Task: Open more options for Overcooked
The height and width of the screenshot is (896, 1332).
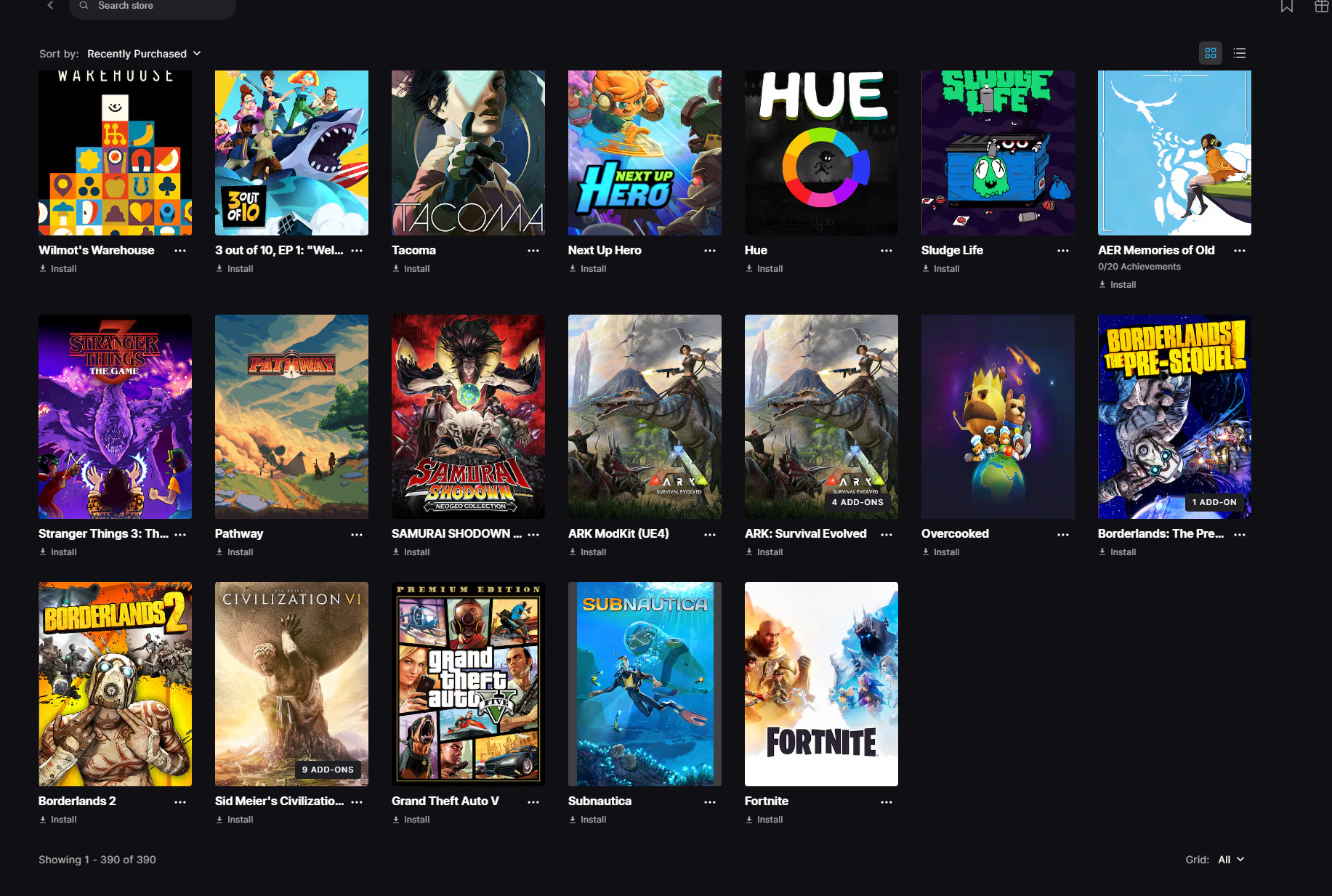Action: [1063, 534]
